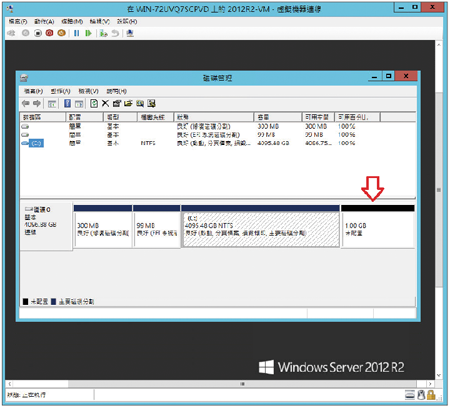The width and height of the screenshot is (450, 408).
Task: Turn off the VM with the black-square icon
Action: coord(38,33)
